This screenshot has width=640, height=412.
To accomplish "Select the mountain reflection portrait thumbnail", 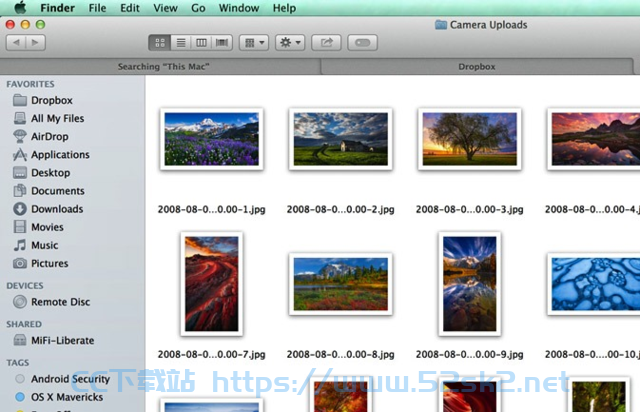I will coord(469,284).
